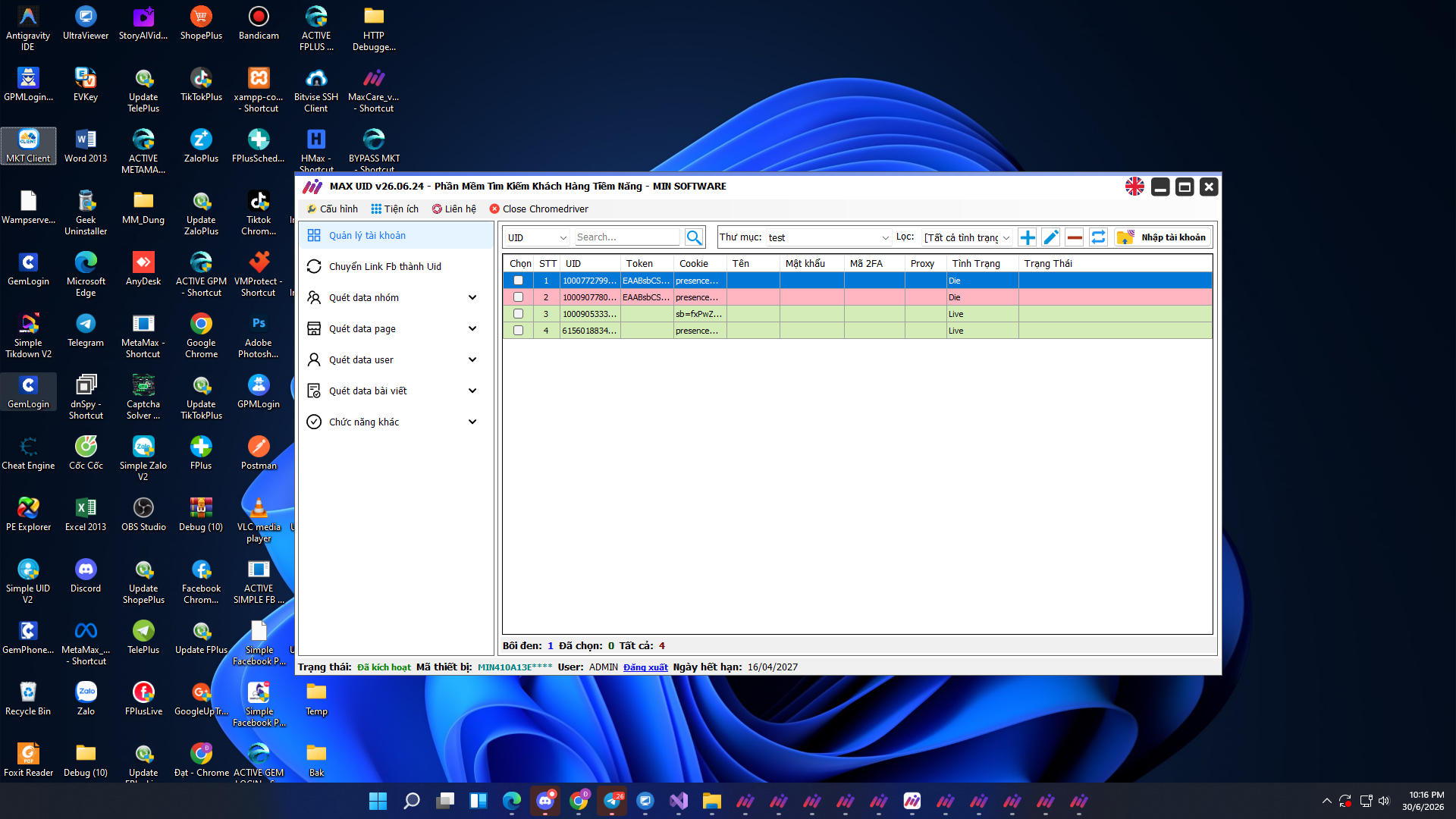The height and width of the screenshot is (819, 1456).
Task: Click the magnifier search icon
Action: coord(694,237)
